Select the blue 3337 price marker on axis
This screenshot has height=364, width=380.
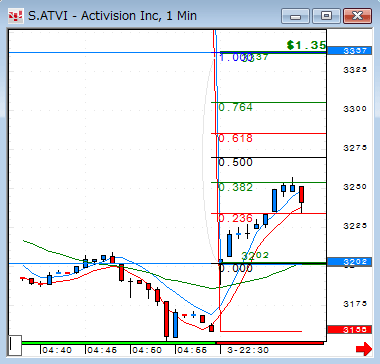click(349, 51)
